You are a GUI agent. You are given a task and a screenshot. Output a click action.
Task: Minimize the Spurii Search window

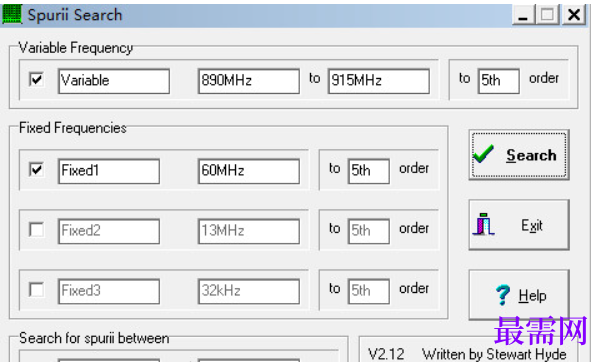click(524, 15)
